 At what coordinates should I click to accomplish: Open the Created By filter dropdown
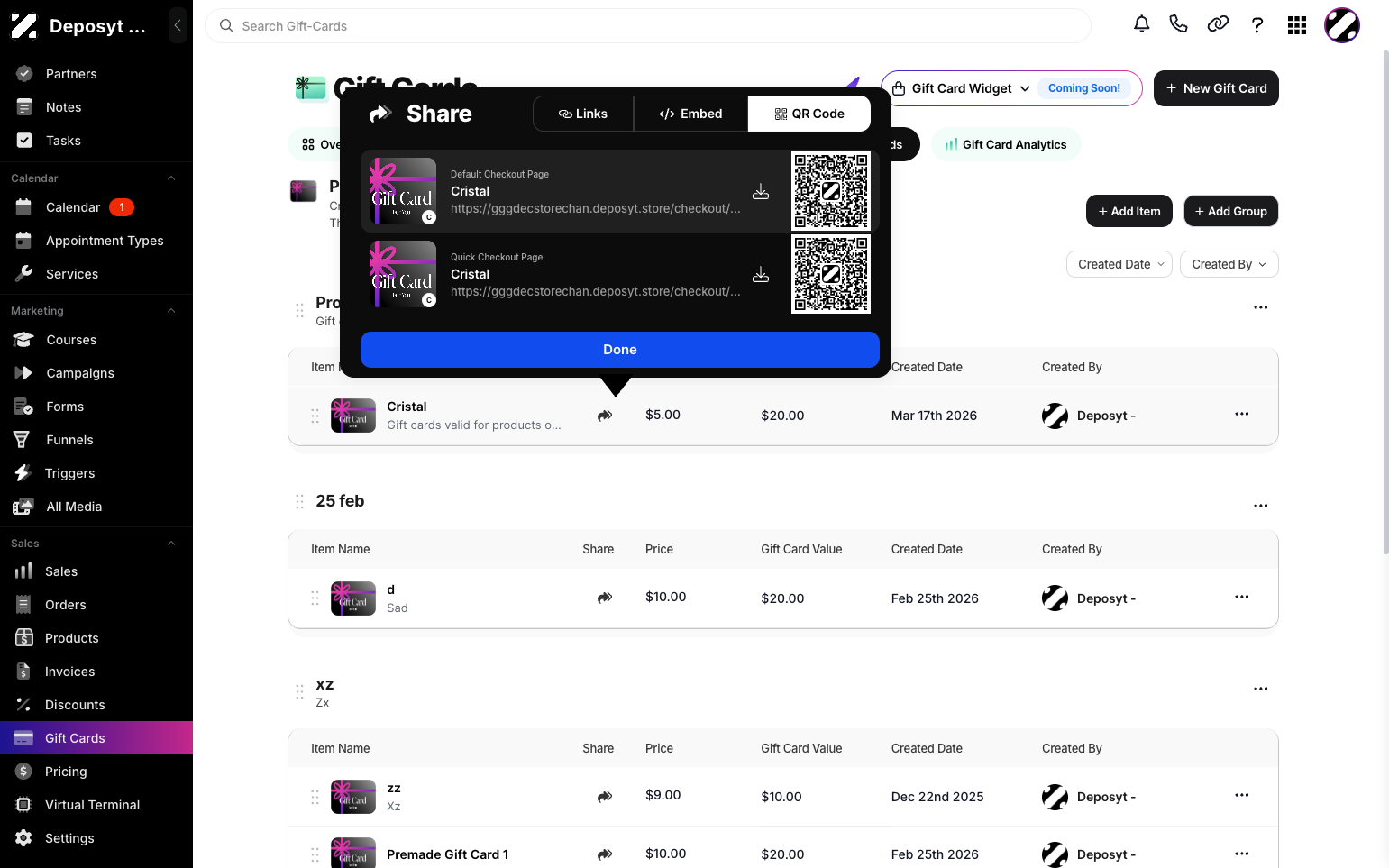point(1229,264)
